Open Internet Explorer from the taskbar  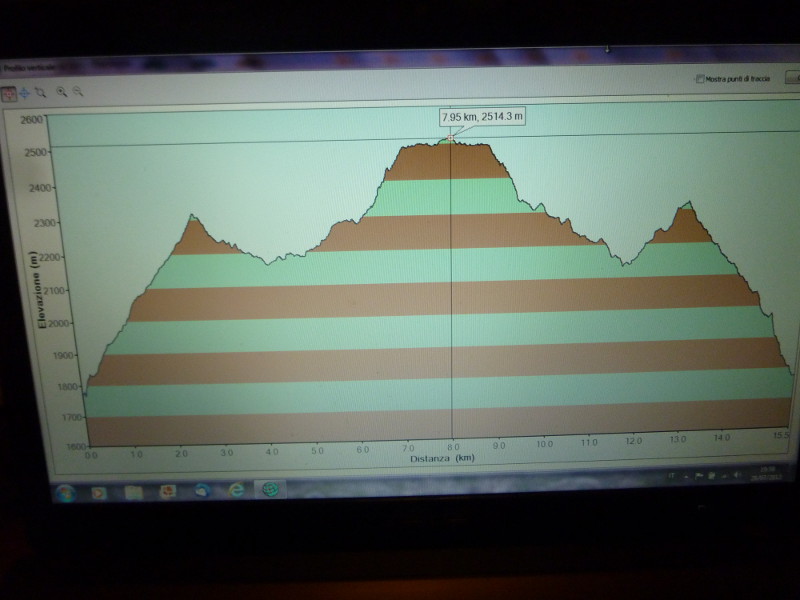pyautogui.click(x=236, y=490)
